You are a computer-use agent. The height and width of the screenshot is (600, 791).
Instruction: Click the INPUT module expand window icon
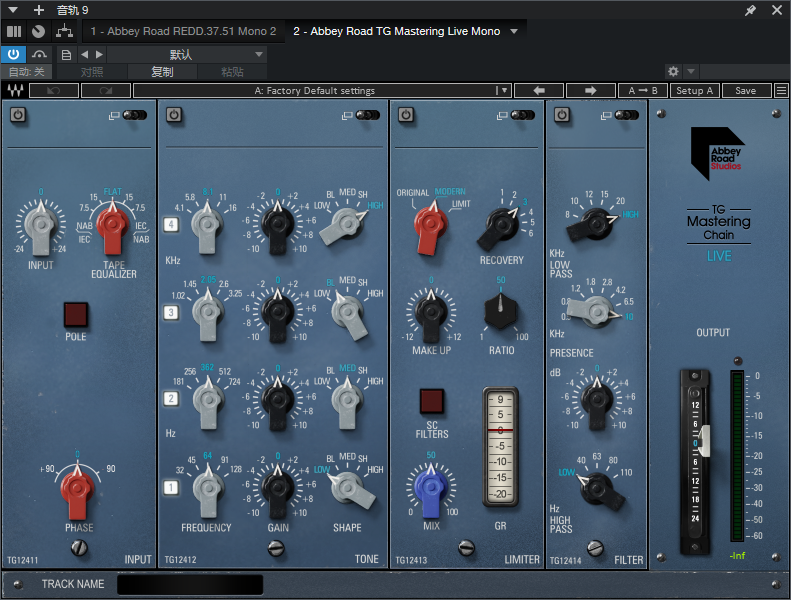click(x=114, y=116)
